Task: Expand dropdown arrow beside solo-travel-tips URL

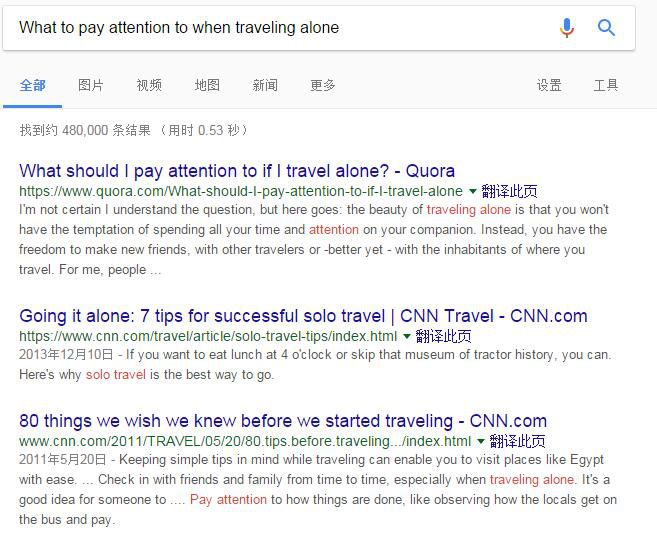Action: pos(406,337)
